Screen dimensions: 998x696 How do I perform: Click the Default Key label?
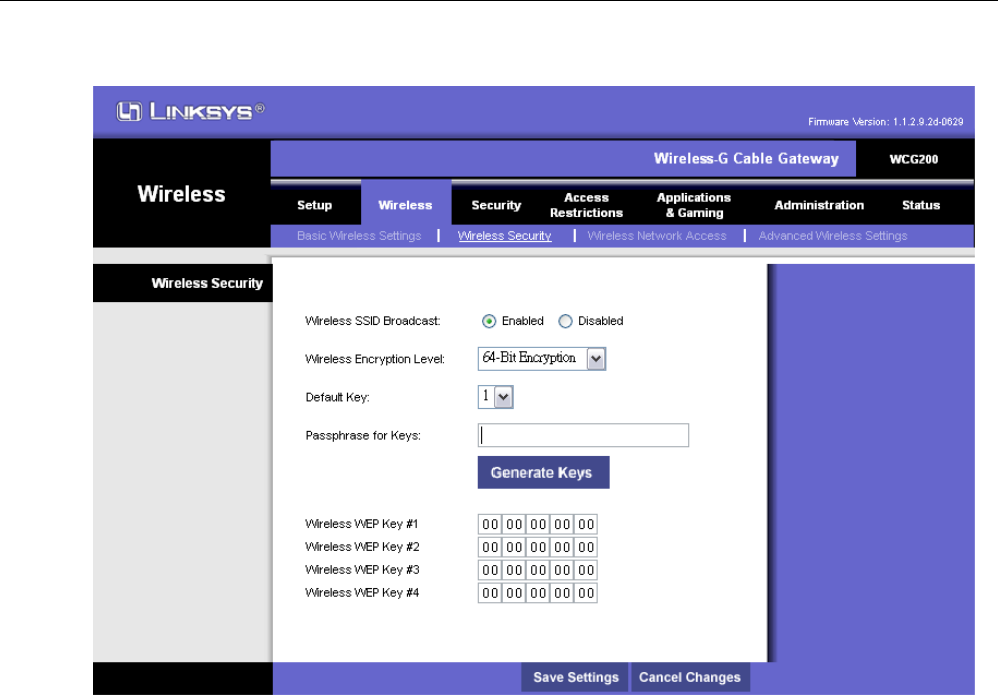(x=337, y=398)
